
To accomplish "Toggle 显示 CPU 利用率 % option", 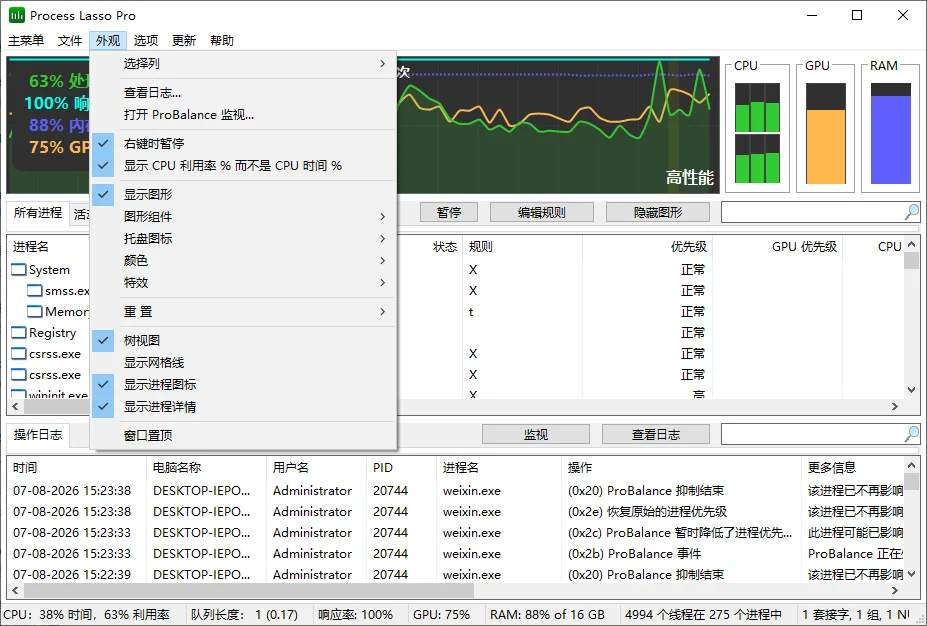I will point(243,166).
